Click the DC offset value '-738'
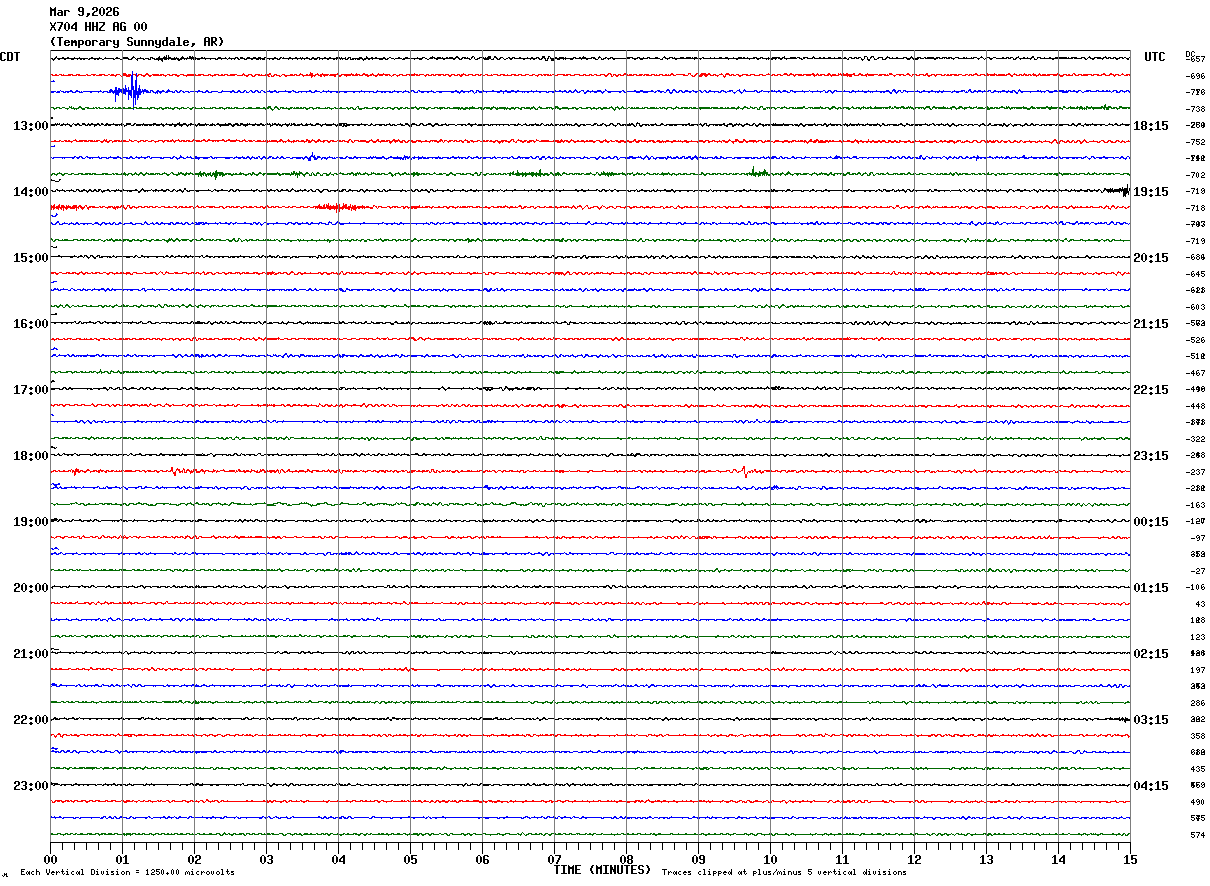Image resolution: width=1210 pixels, height=886 pixels. [1195, 108]
